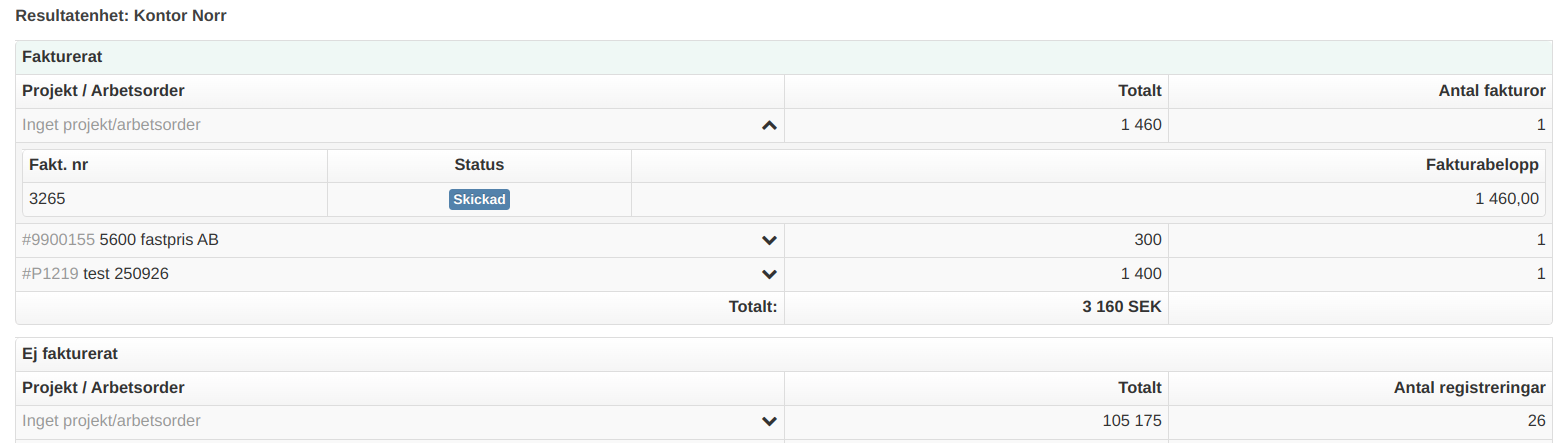Click the Fakturerat section header

[x=62, y=57]
